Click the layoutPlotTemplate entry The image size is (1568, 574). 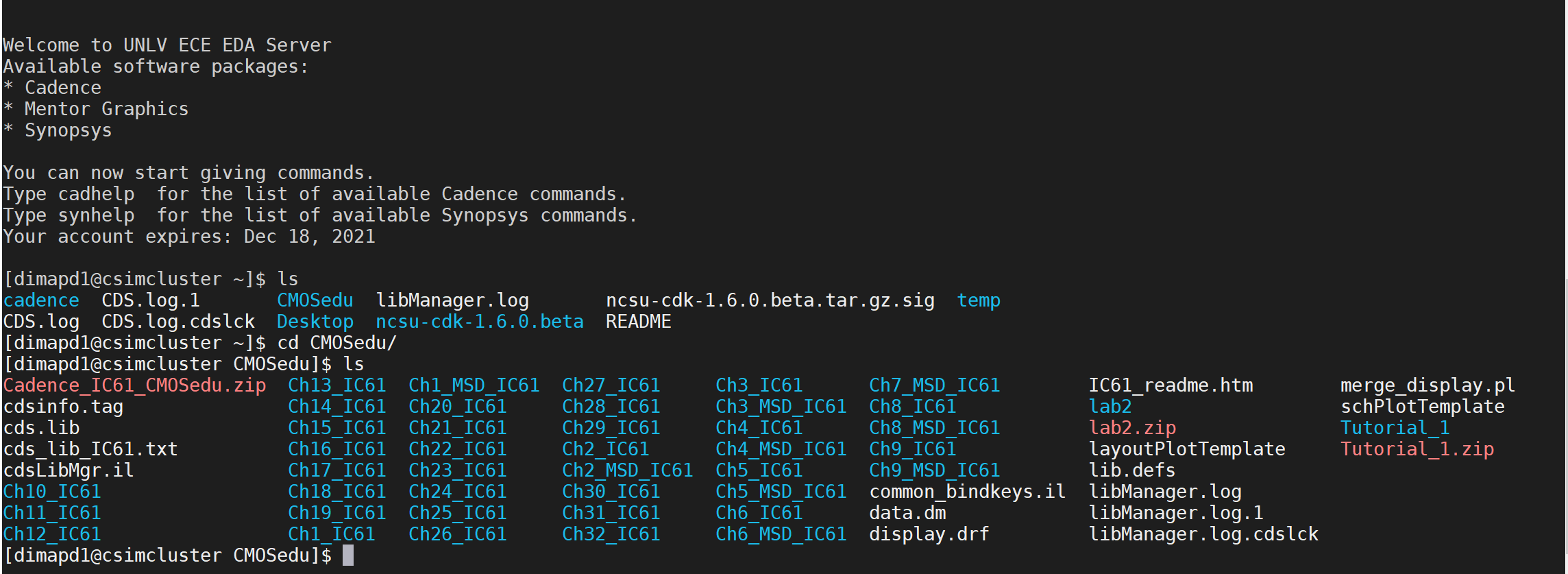point(1187,449)
